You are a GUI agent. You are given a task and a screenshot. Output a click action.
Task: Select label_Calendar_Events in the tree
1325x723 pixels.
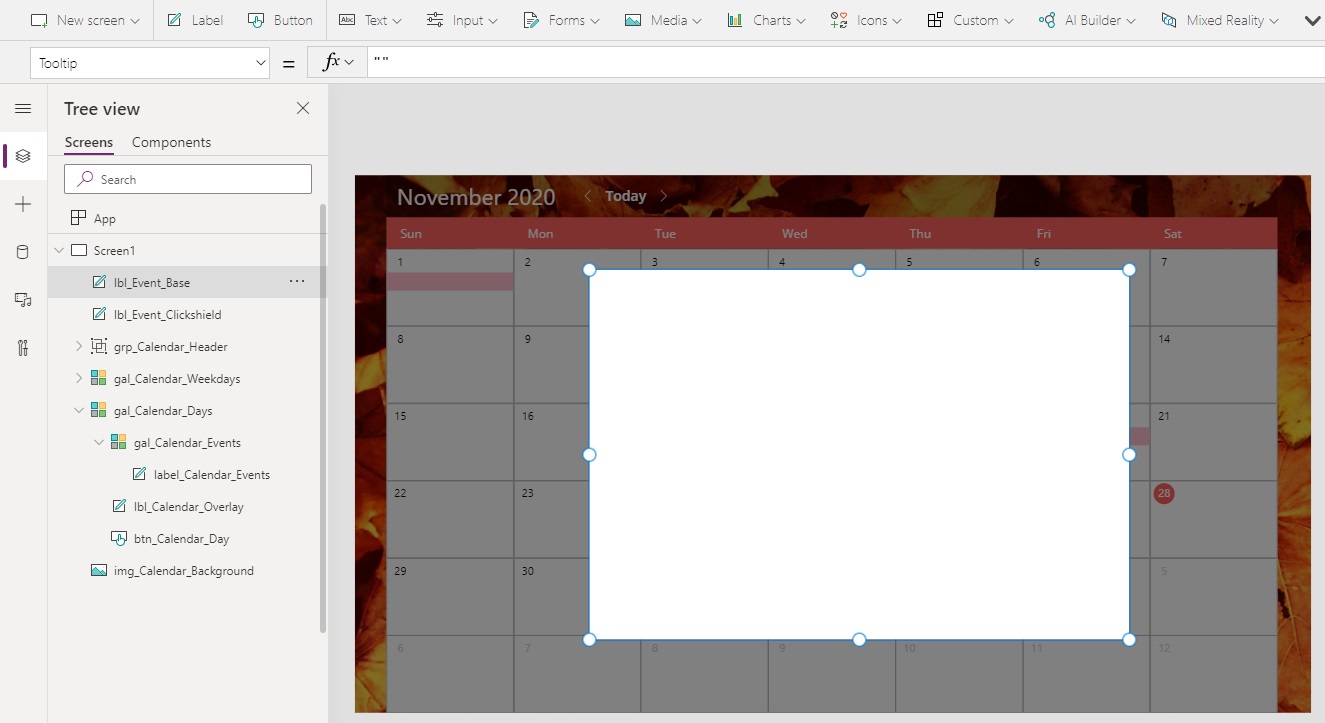click(x=213, y=474)
